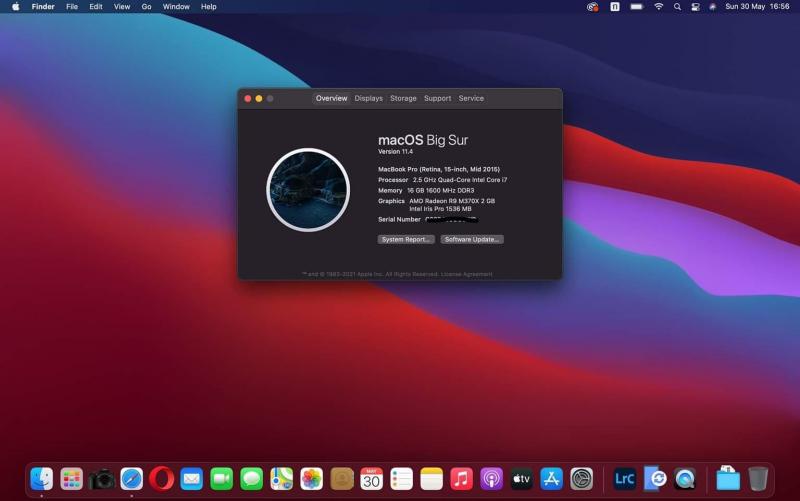Open Finder from the Dock

[x=41, y=479]
